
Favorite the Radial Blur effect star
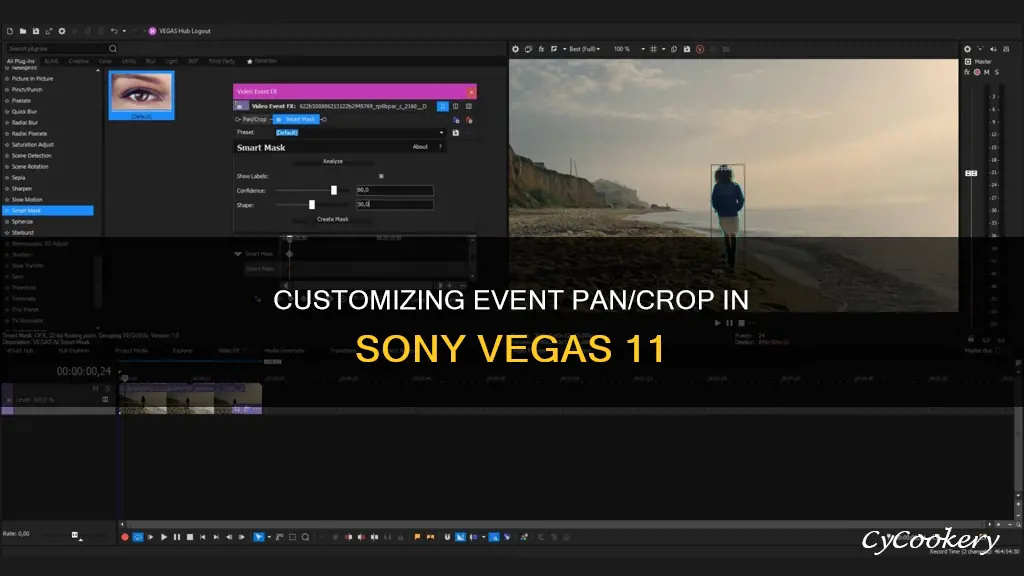pyautogui.click(x=7, y=123)
